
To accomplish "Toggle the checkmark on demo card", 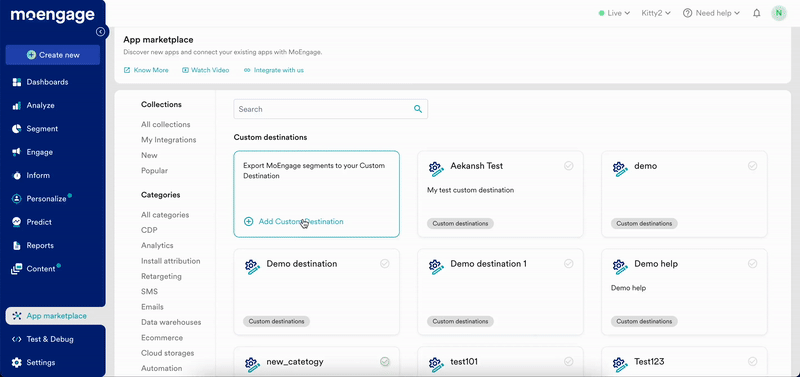I will pos(752,166).
